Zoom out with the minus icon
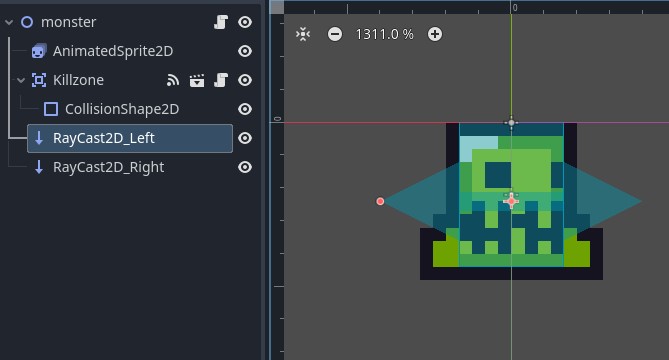The height and width of the screenshot is (360, 669). 335,34
